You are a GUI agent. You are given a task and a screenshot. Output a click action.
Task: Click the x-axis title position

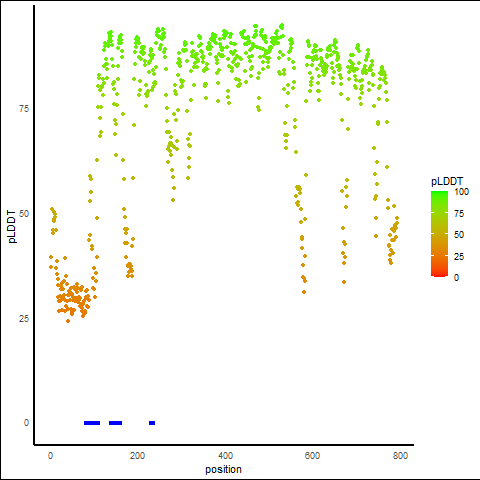point(223,469)
